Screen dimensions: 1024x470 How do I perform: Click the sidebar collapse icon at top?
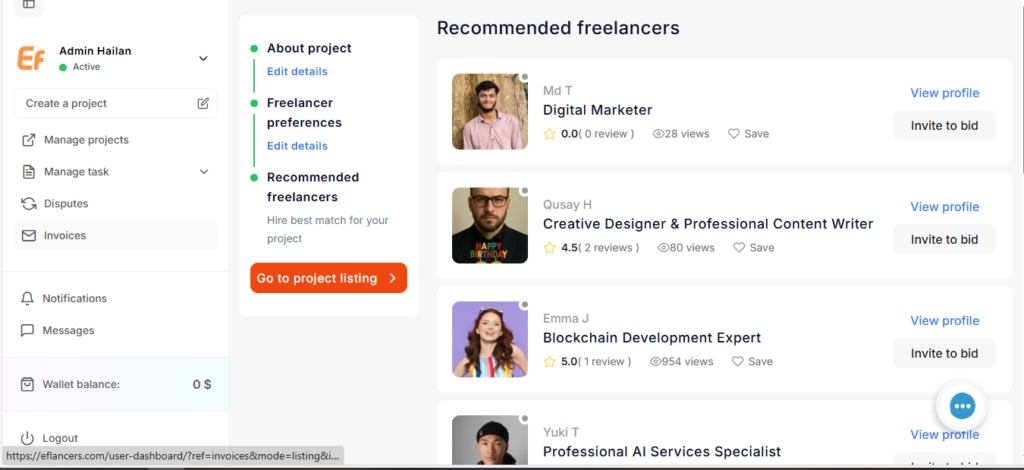point(28,5)
